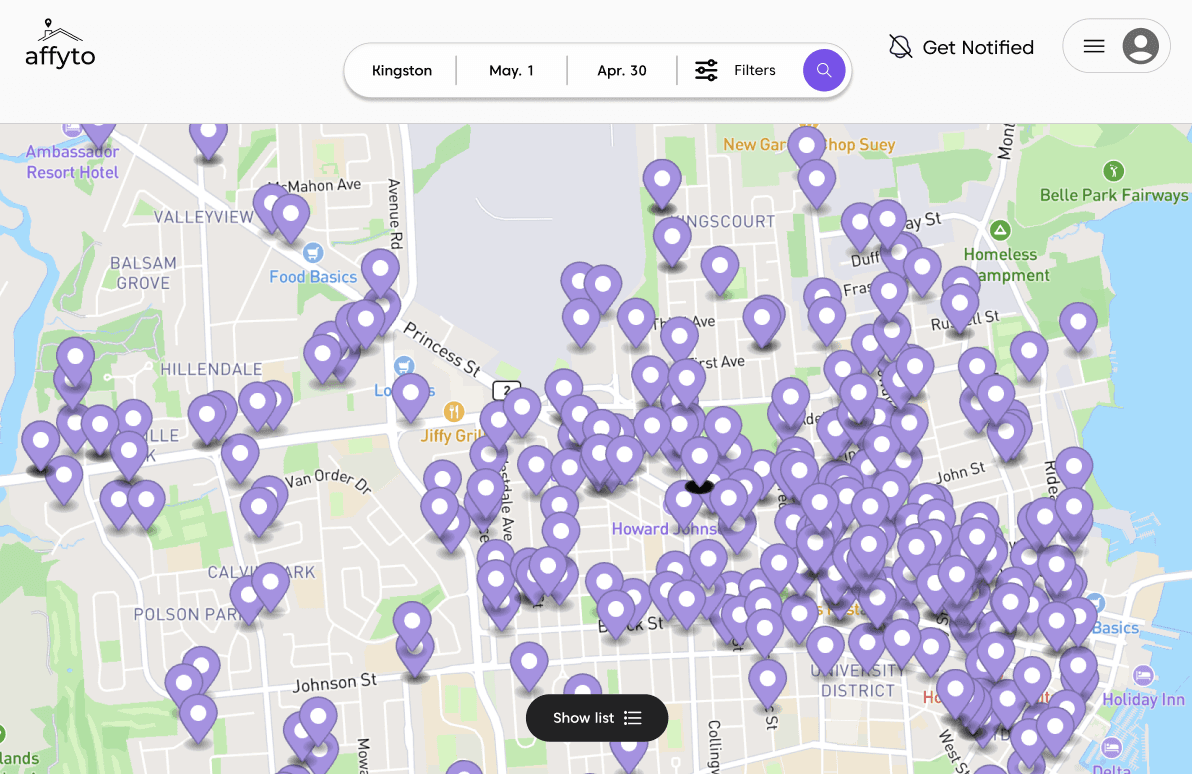Click the Belle Park Fairways golf marker

(1113, 170)
